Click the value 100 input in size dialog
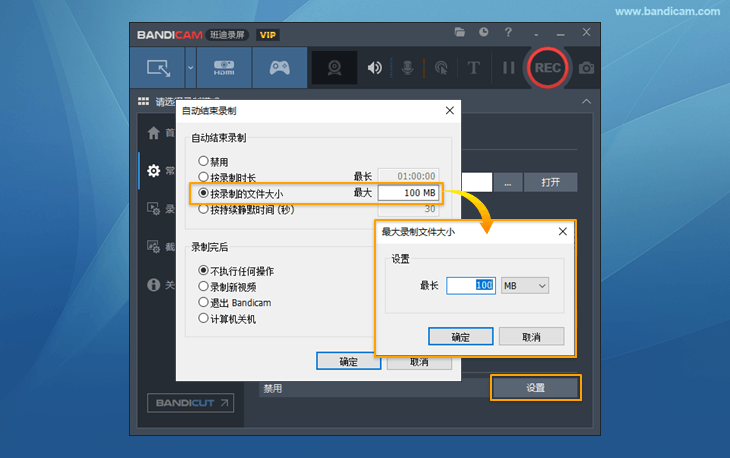 click(x=471, y=285)
